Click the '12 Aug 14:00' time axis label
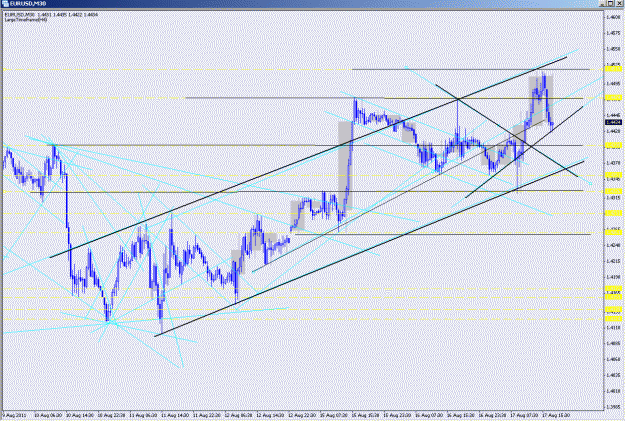Image resolution: width=625 pixels, height=421 pixels. coord(270,415)
